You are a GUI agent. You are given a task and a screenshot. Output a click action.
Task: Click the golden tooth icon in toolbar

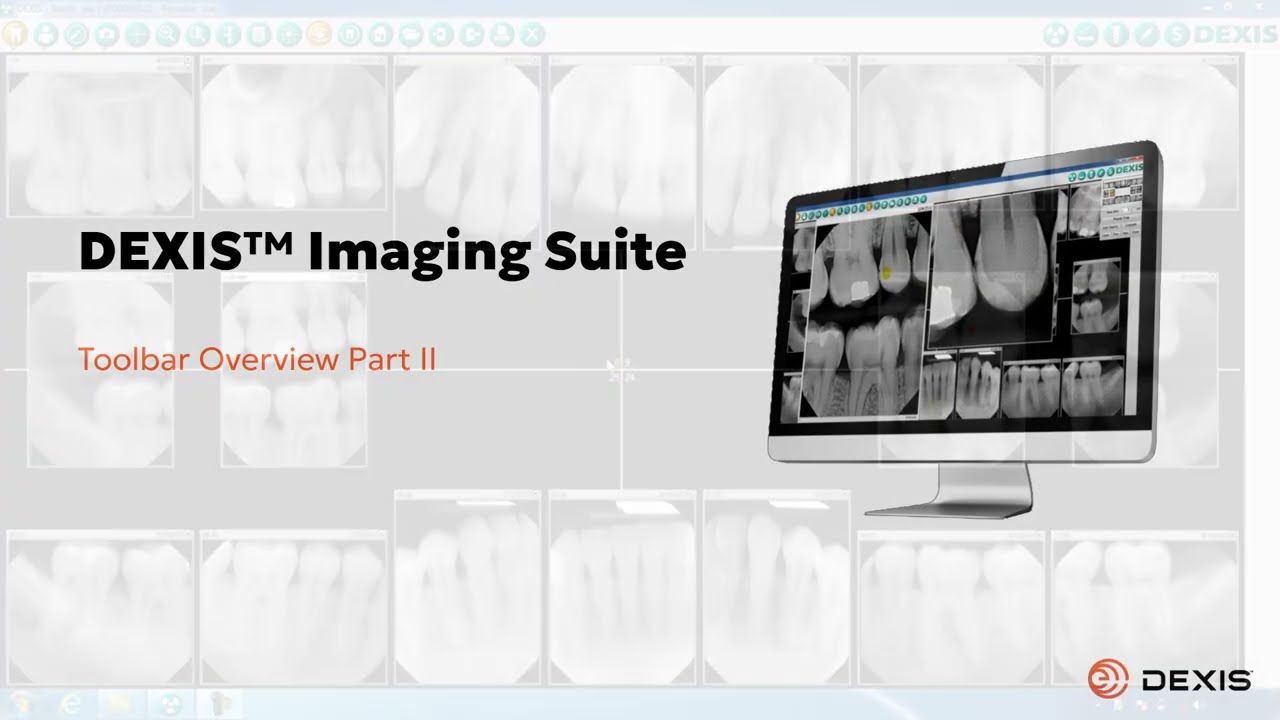[x=13, y=34]
